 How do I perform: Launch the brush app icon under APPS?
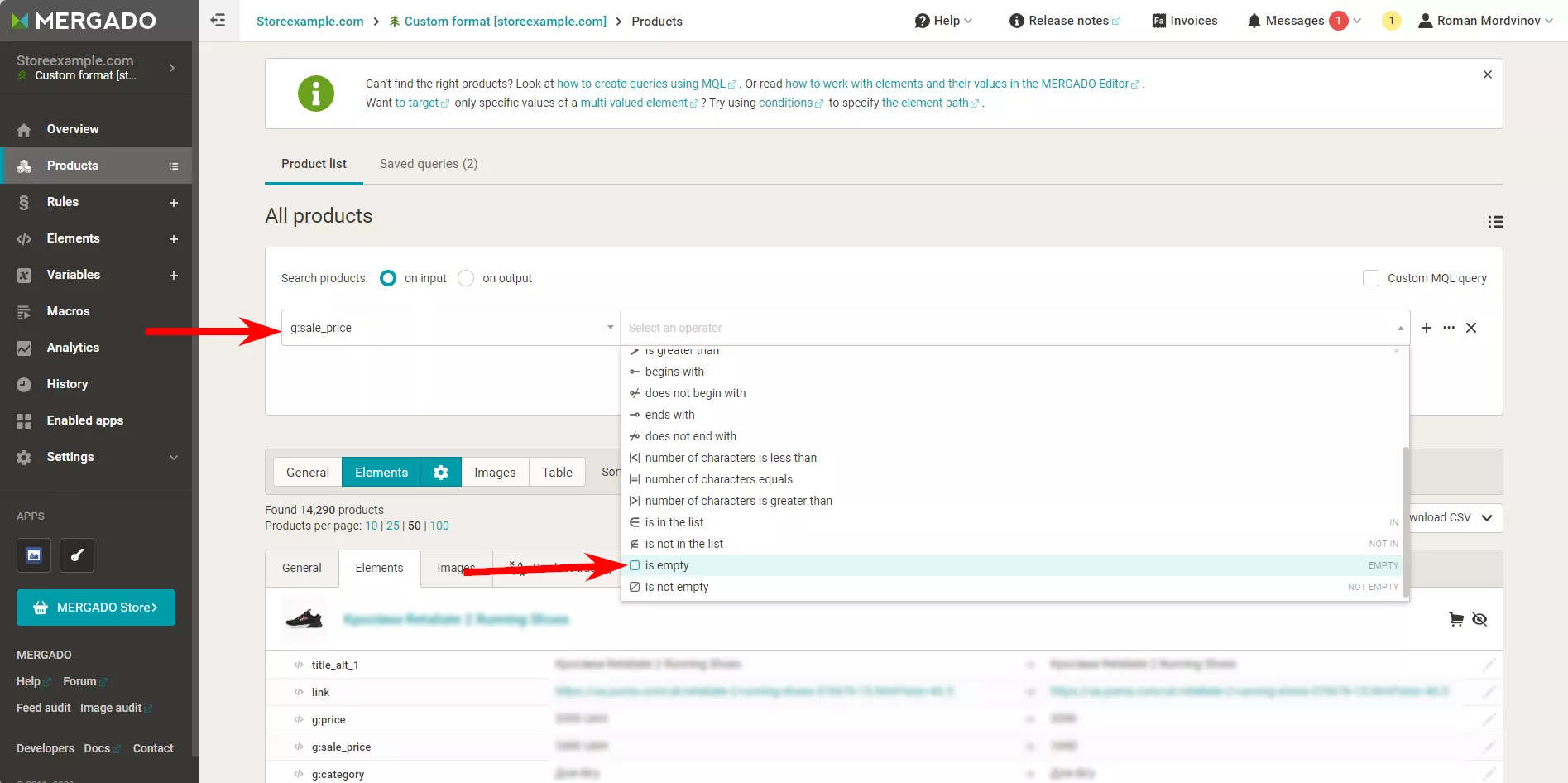tap(77, 555)
